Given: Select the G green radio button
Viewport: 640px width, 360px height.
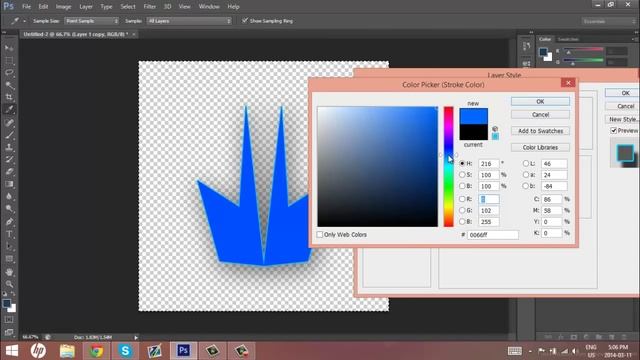Looking at the screenshot, I should coord(462,210).
